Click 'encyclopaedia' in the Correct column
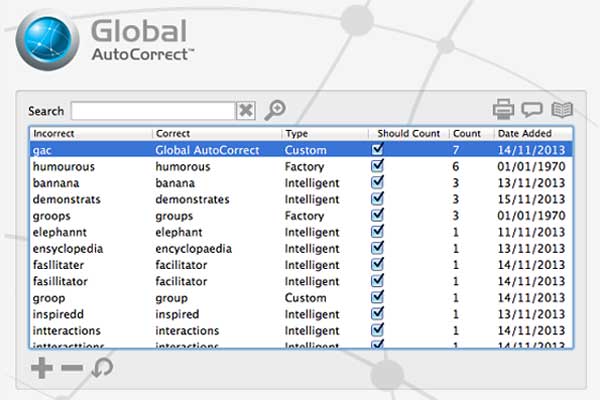This screenshot has width=600, height=400. coord(193,249)
